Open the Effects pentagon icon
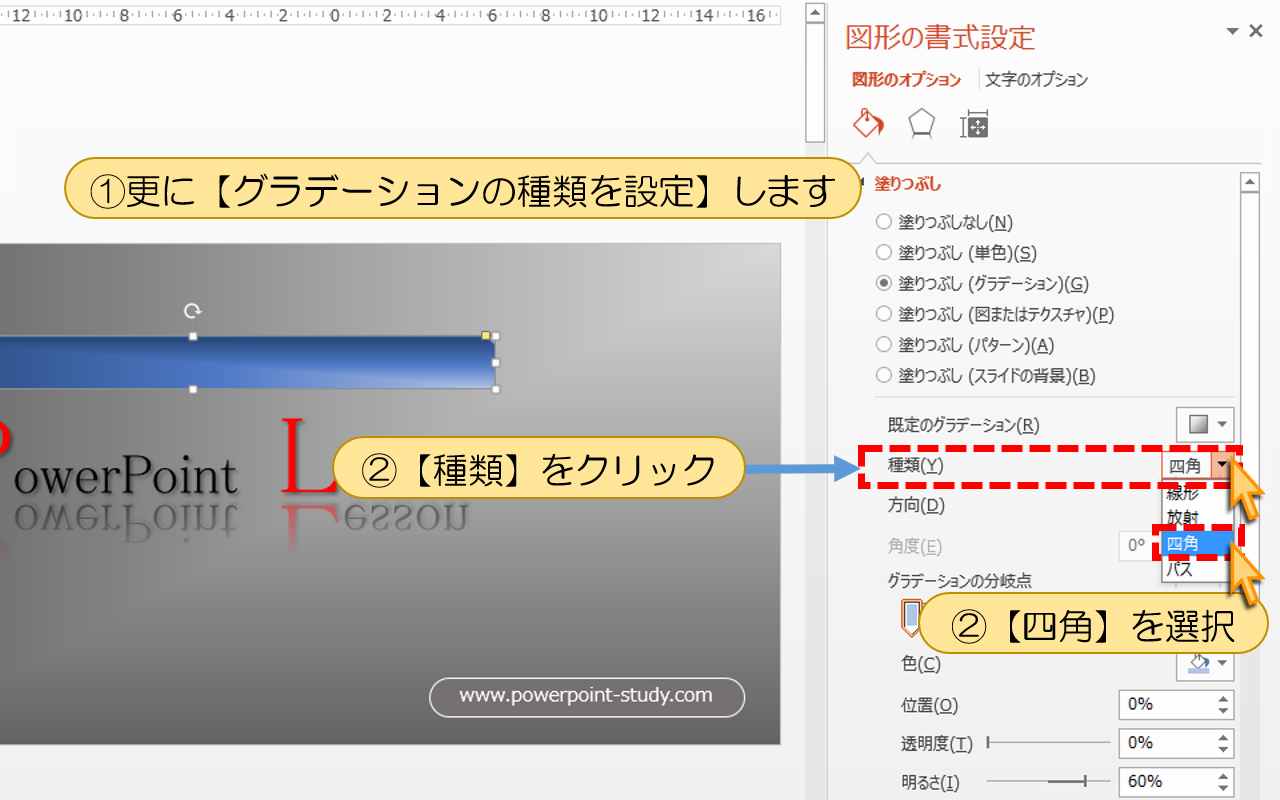 click(x=921, y=124)
